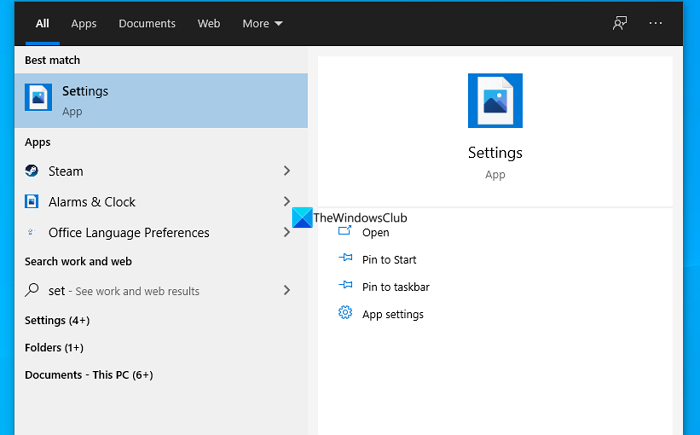The image size is (700, 435).
Task: Show the Folders (1+) results group
Action: pos(54,348)
